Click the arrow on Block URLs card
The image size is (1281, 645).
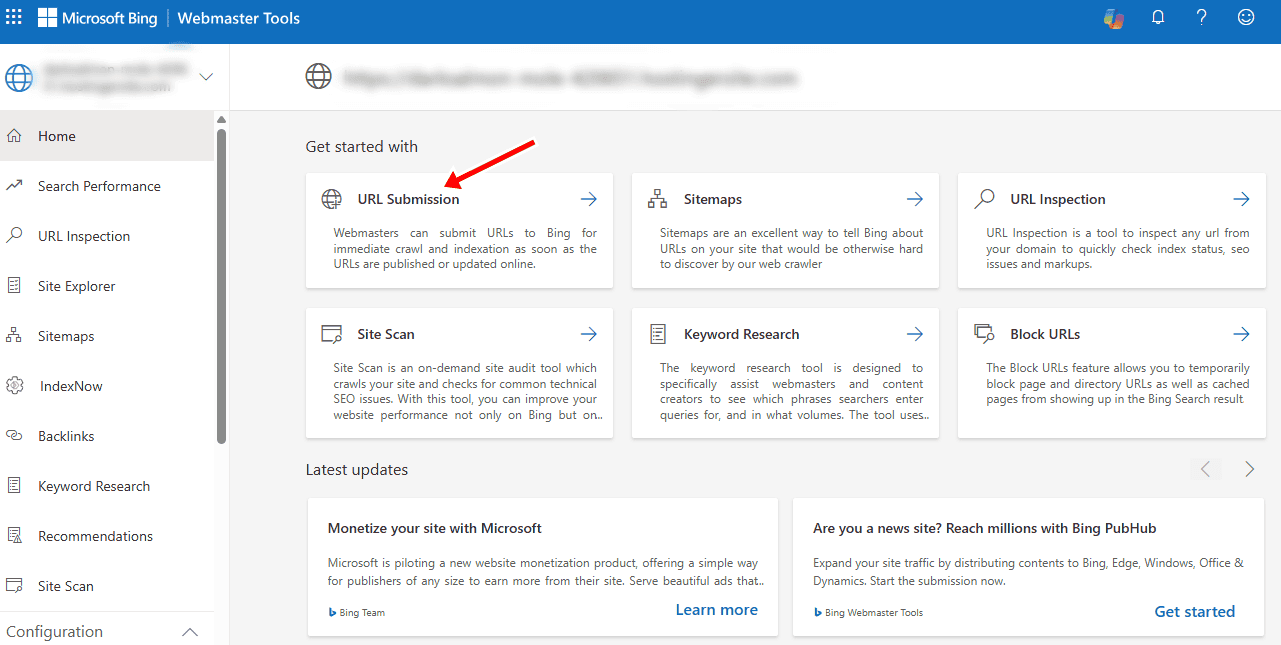coord(1241,334)
